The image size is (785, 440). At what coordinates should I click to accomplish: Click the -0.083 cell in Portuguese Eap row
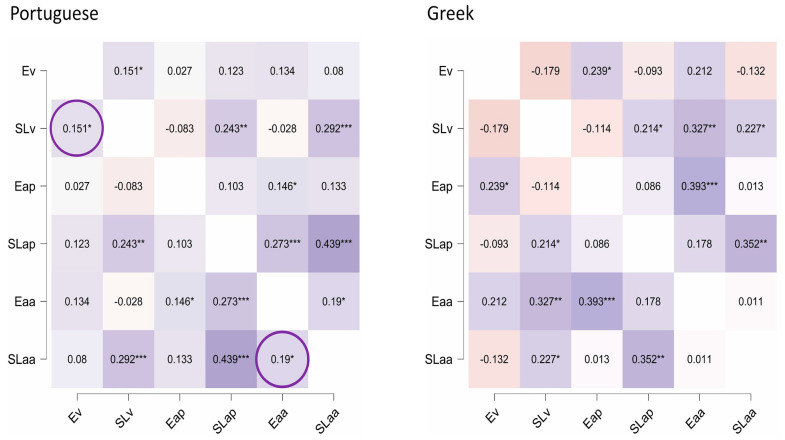[128, 186]
